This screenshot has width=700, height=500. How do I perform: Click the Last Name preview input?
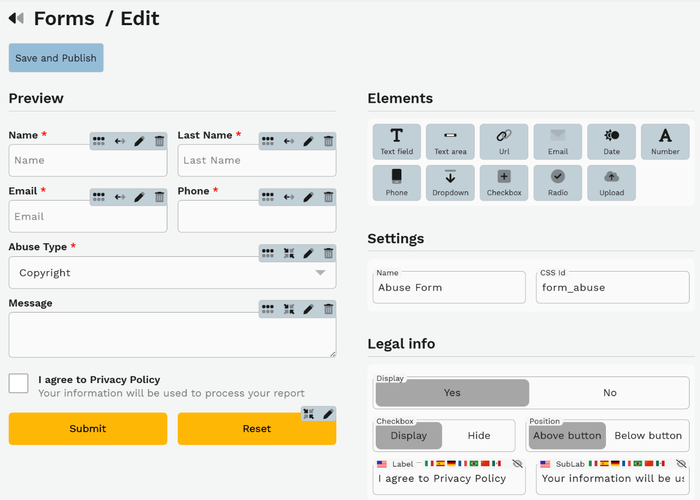[257, 160]
